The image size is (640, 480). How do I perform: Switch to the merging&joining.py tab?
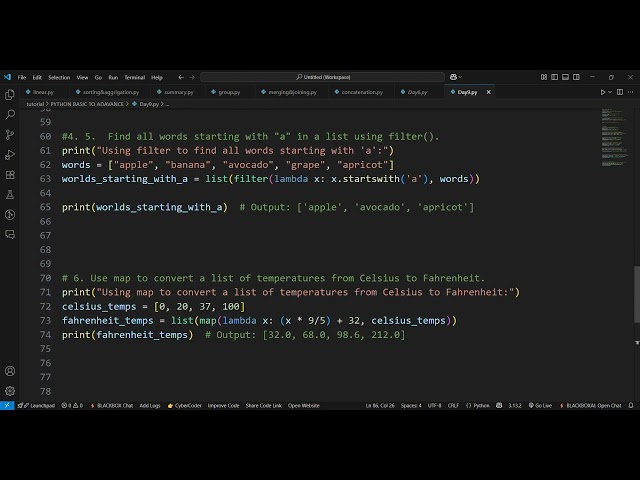click(292, 92)
